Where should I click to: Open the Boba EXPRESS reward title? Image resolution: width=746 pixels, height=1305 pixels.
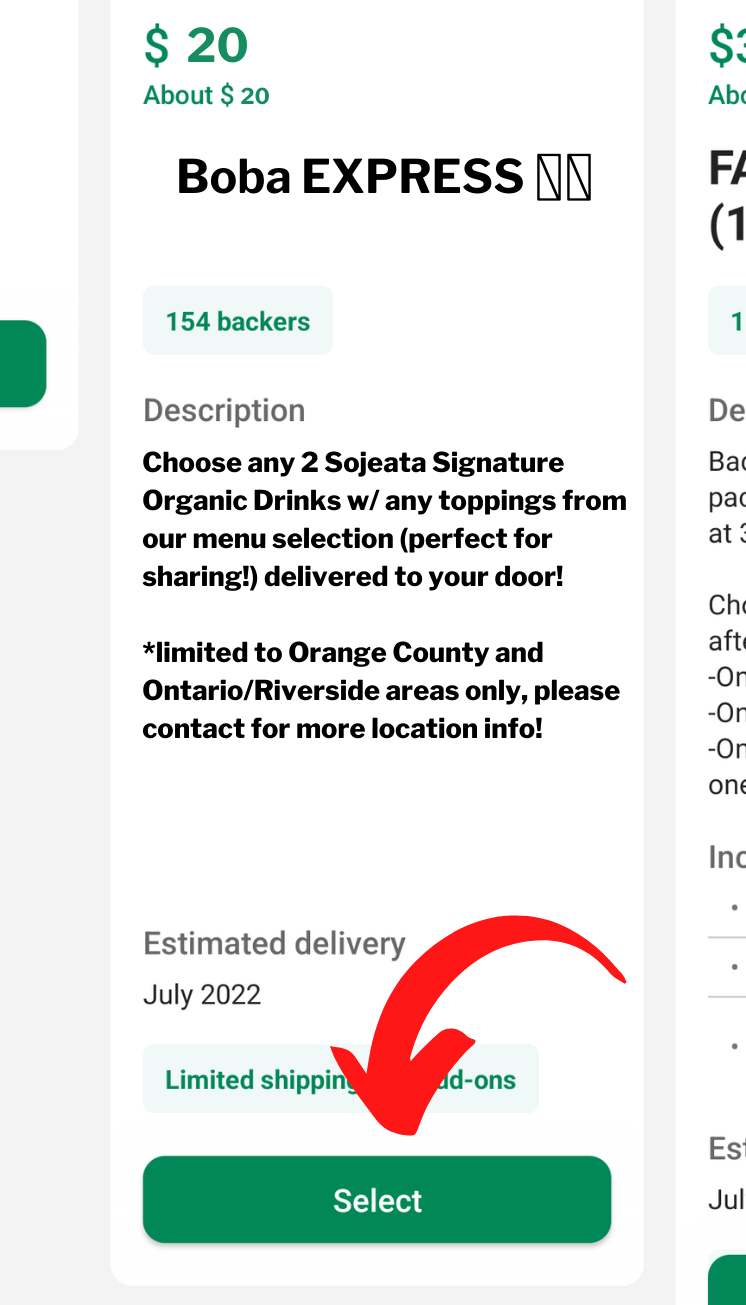click(x=350, y=178)
